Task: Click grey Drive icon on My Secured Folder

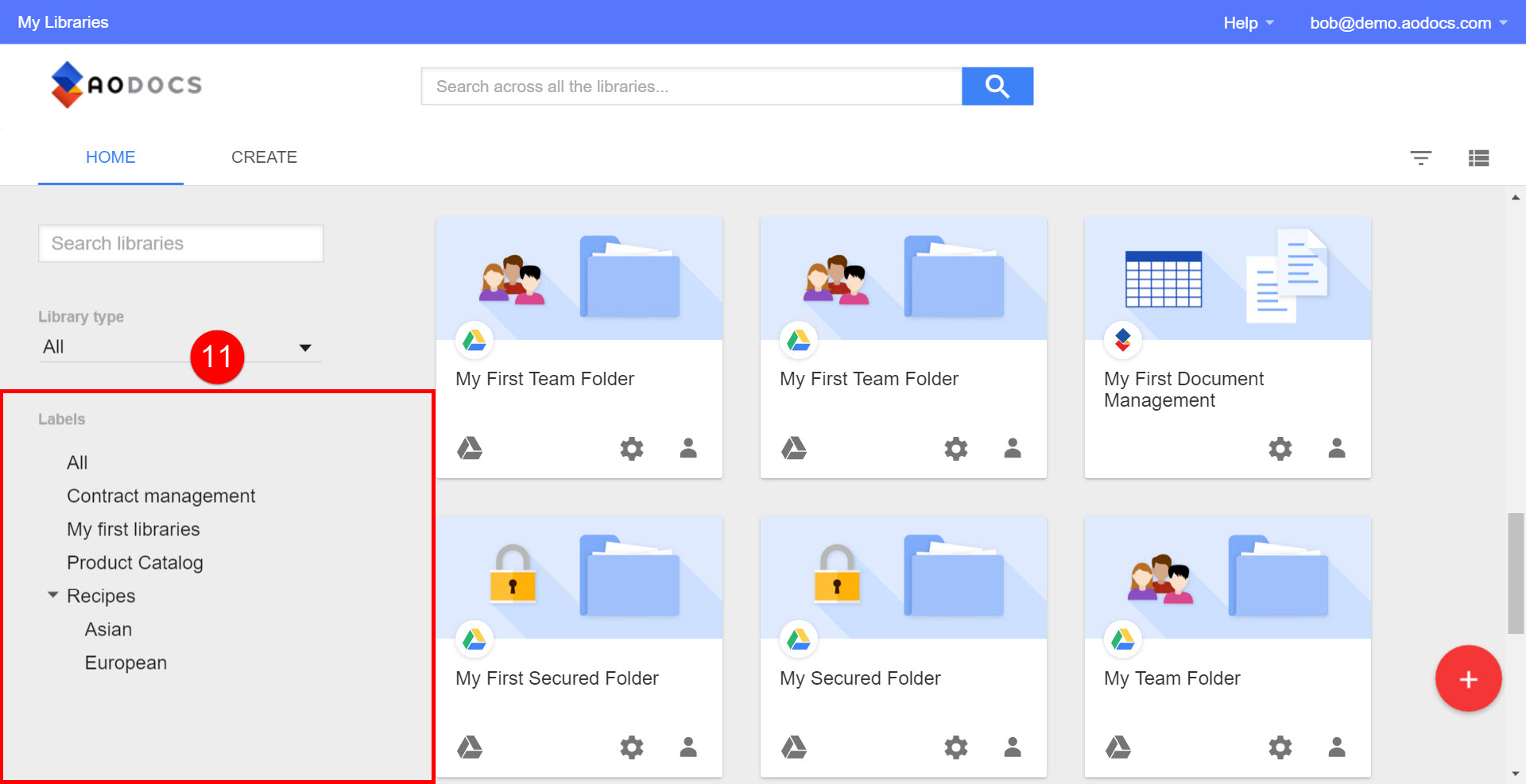Action: pyautogui.click(x=794, y=747)
